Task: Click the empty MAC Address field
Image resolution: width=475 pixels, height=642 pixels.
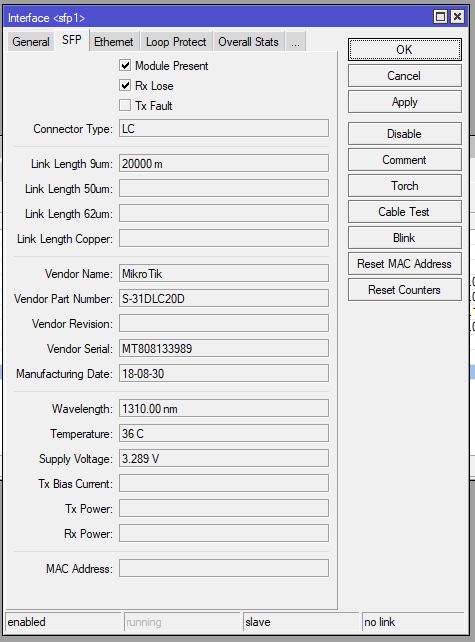Action: click(224, 569)
